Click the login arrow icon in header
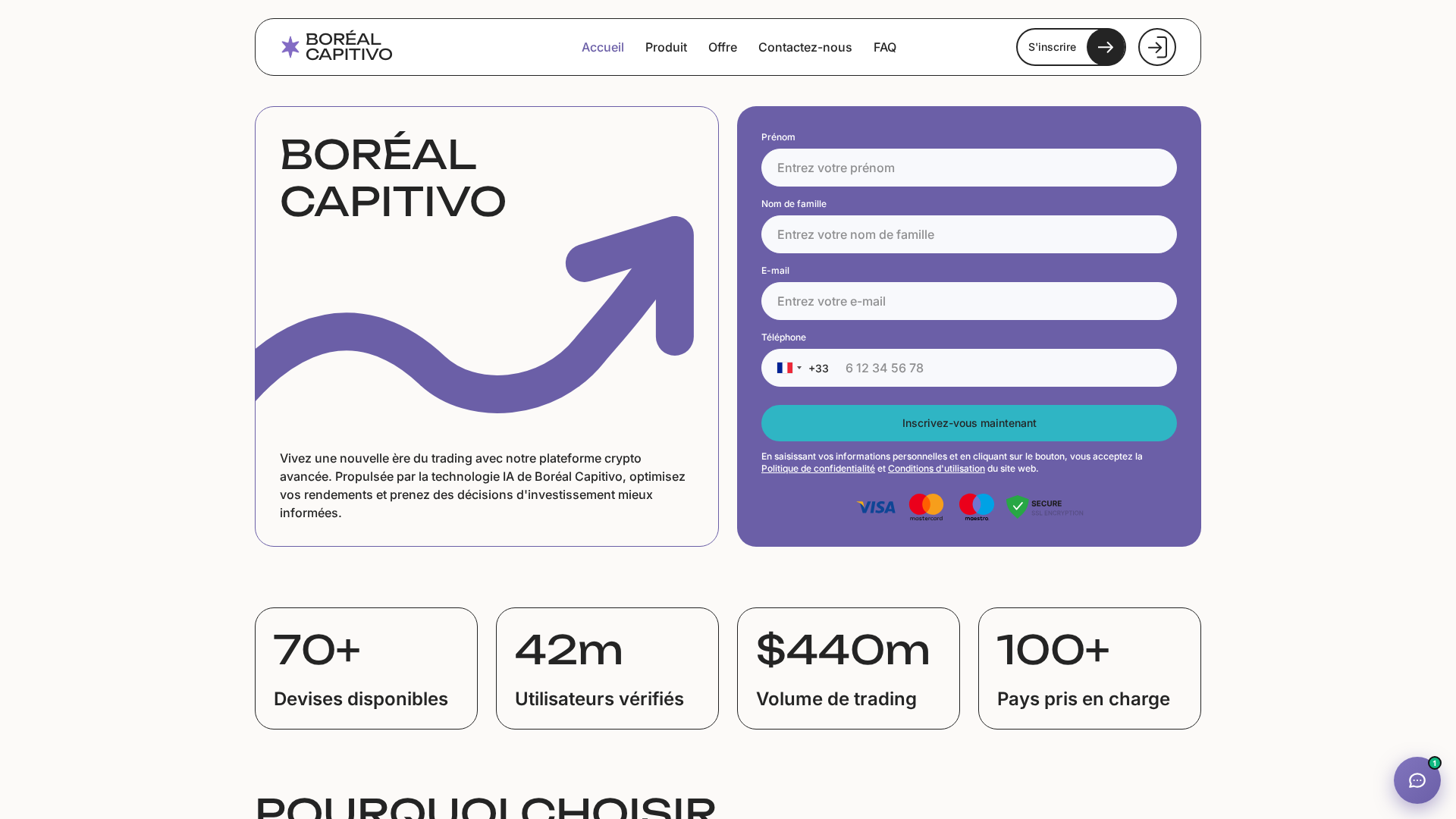 (1157, 47)
